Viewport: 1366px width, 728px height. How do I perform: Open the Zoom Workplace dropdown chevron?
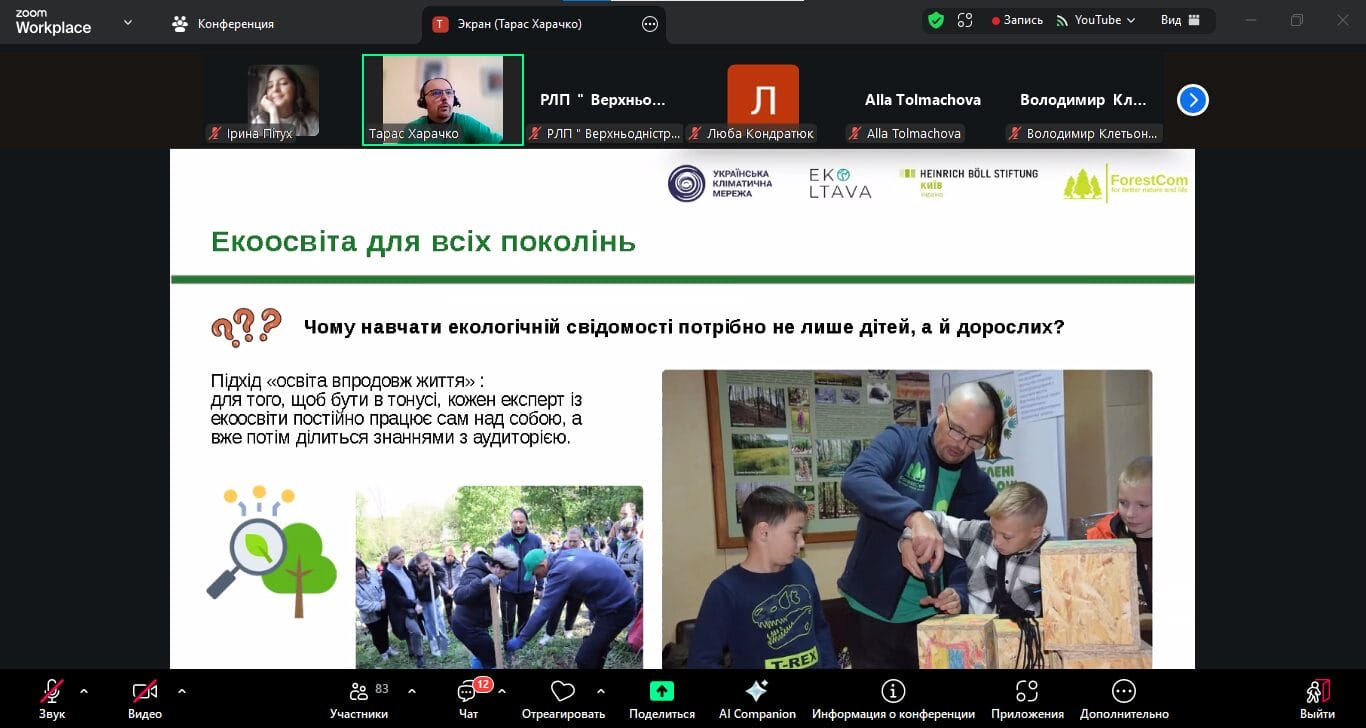(x=127, y=22)
